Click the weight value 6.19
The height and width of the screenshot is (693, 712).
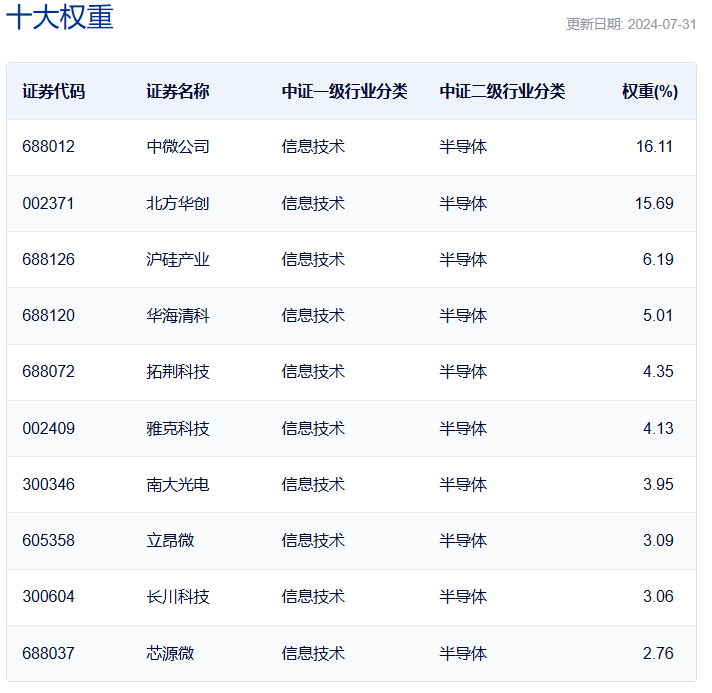click(658, 259)
